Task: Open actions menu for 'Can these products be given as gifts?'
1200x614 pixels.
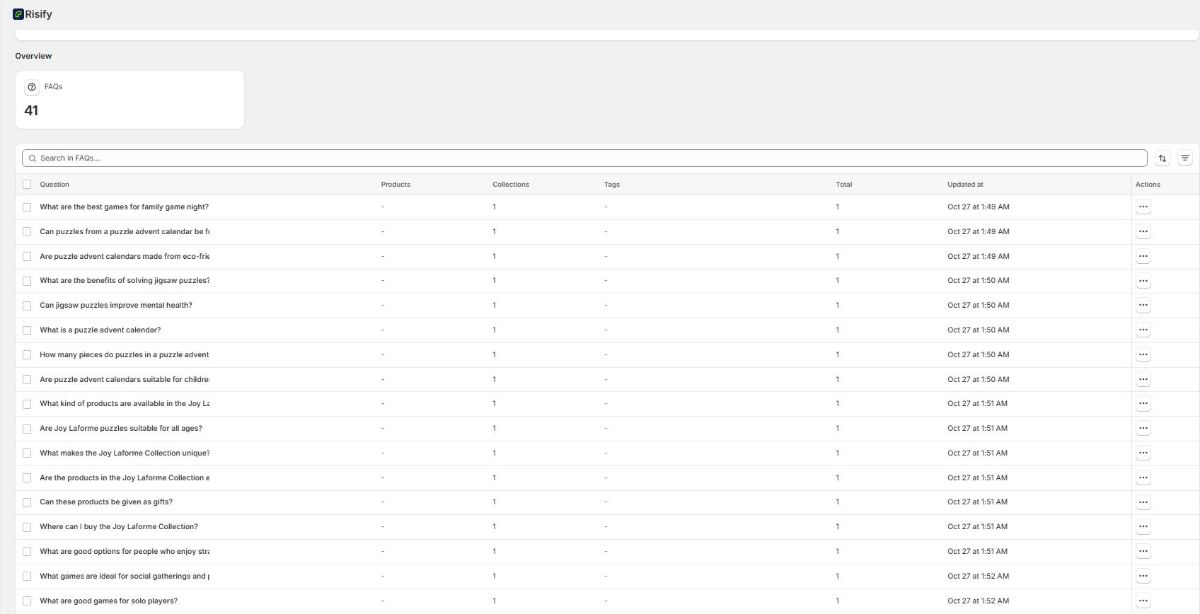Action: (1143, 502)
